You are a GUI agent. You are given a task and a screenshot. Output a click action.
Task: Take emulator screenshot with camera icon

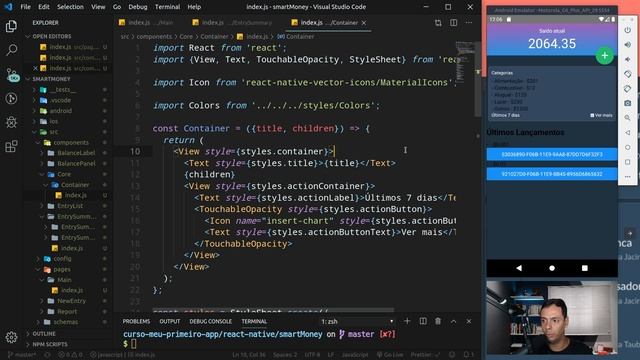click(628, 103)
